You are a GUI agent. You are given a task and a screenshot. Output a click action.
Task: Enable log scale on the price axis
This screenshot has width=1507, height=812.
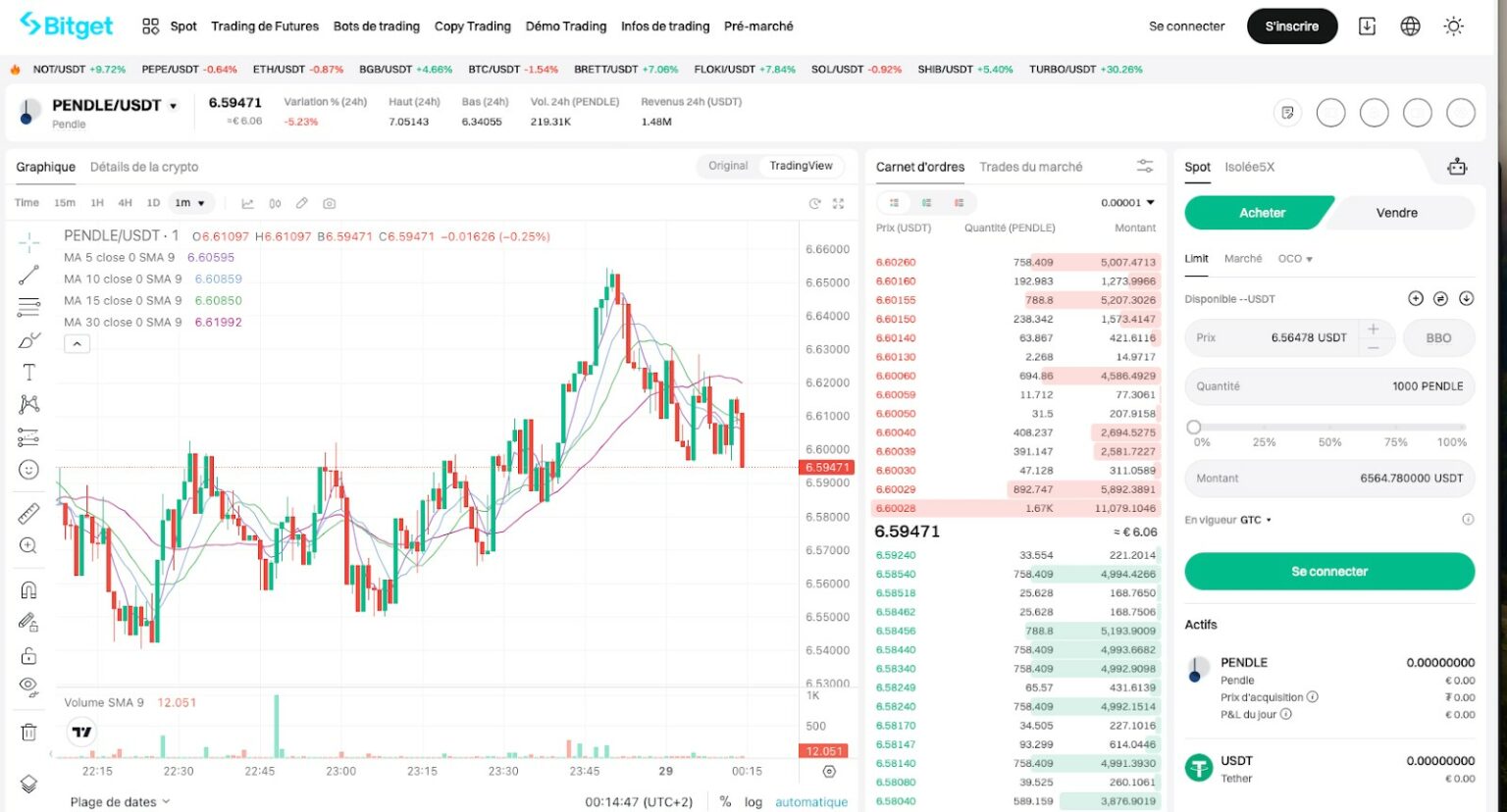753,801
